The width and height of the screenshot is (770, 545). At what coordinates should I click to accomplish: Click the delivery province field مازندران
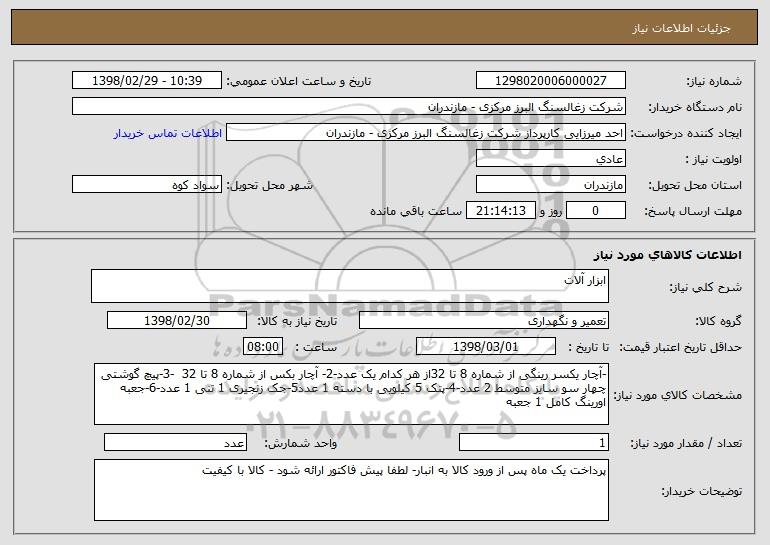click(550, 185)
